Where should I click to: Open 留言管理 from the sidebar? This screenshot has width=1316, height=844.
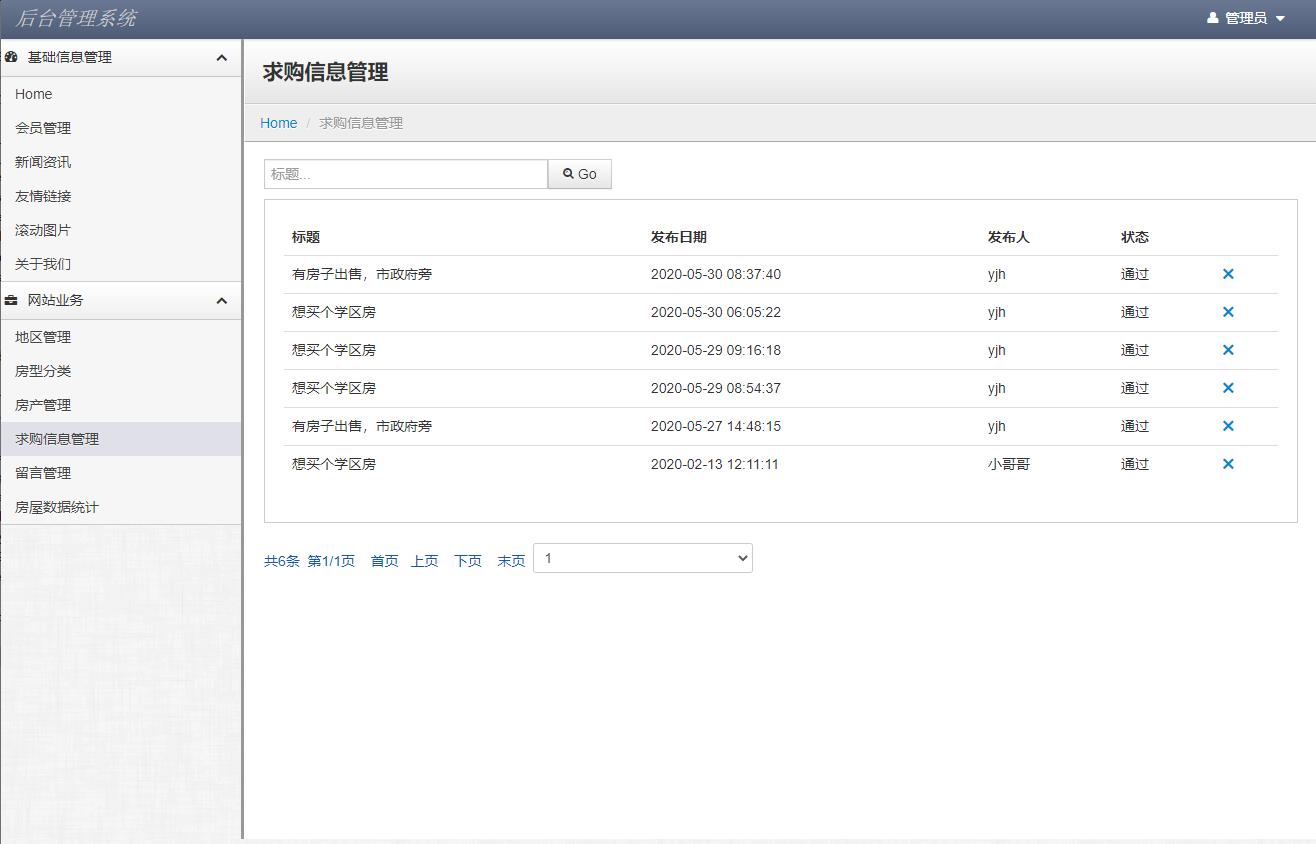(x=42, y=472)
